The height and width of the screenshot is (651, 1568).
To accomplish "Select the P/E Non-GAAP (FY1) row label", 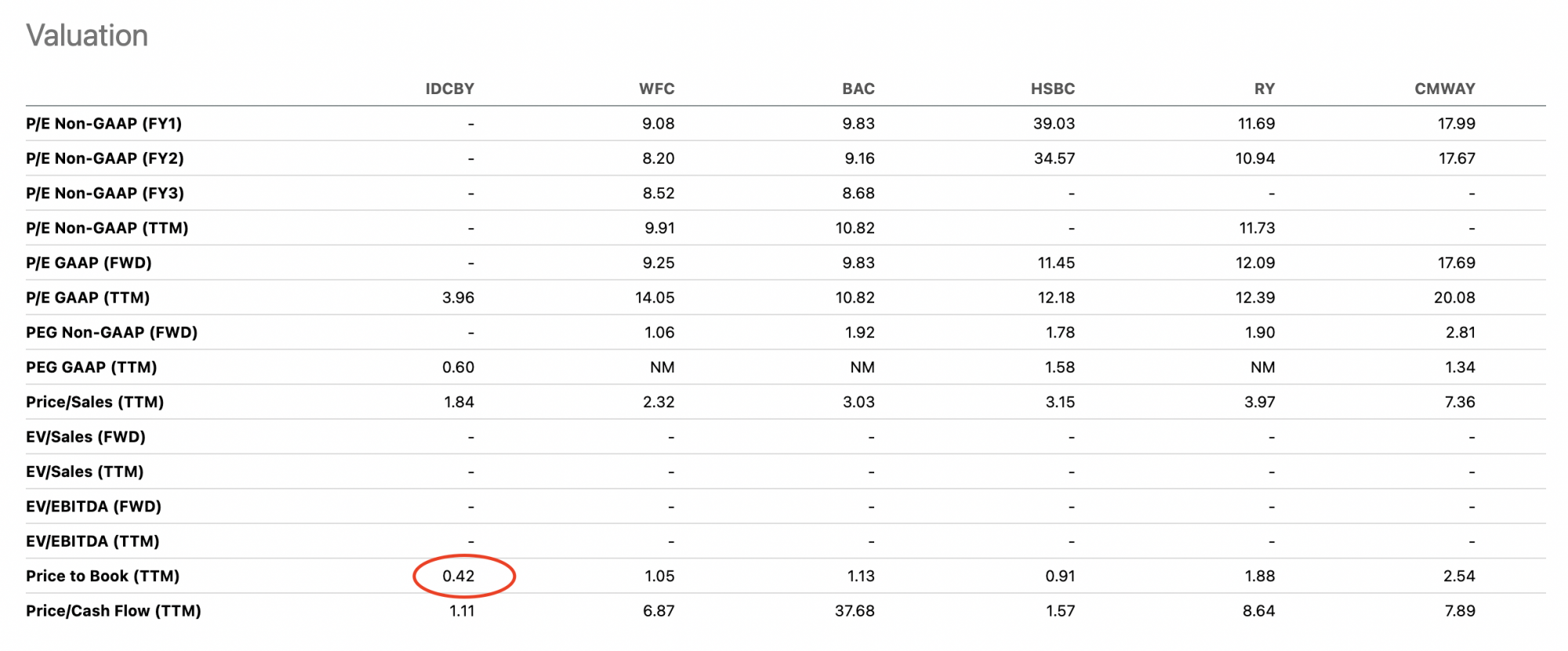I will [x=103, y=123].
